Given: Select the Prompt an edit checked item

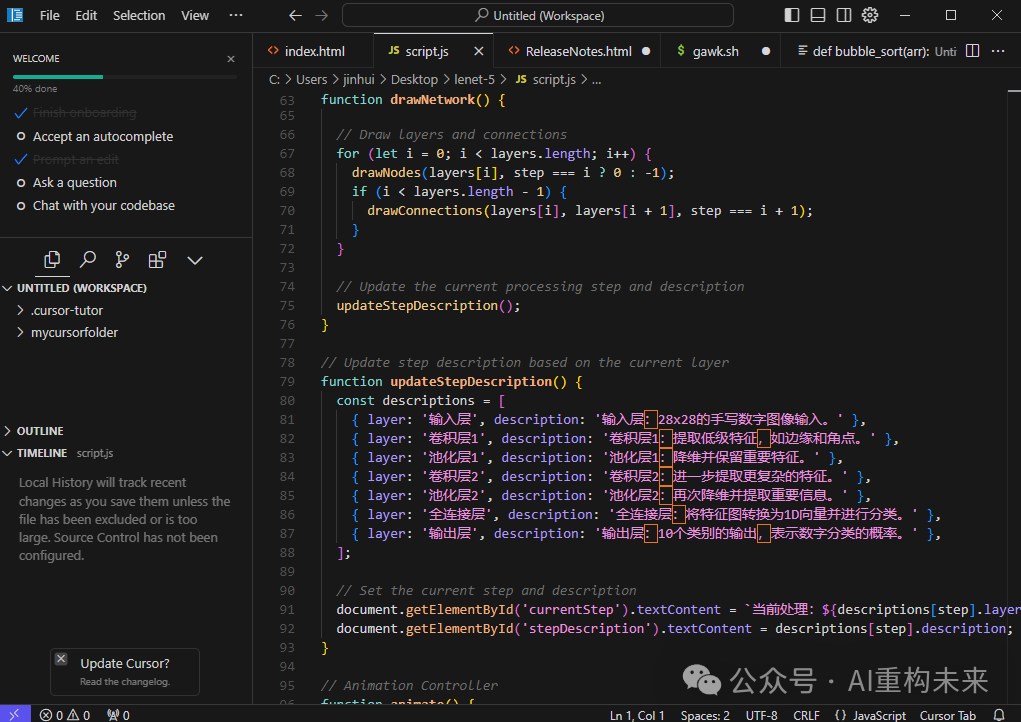Looking at the screenshot, I should tap(76, 159).
